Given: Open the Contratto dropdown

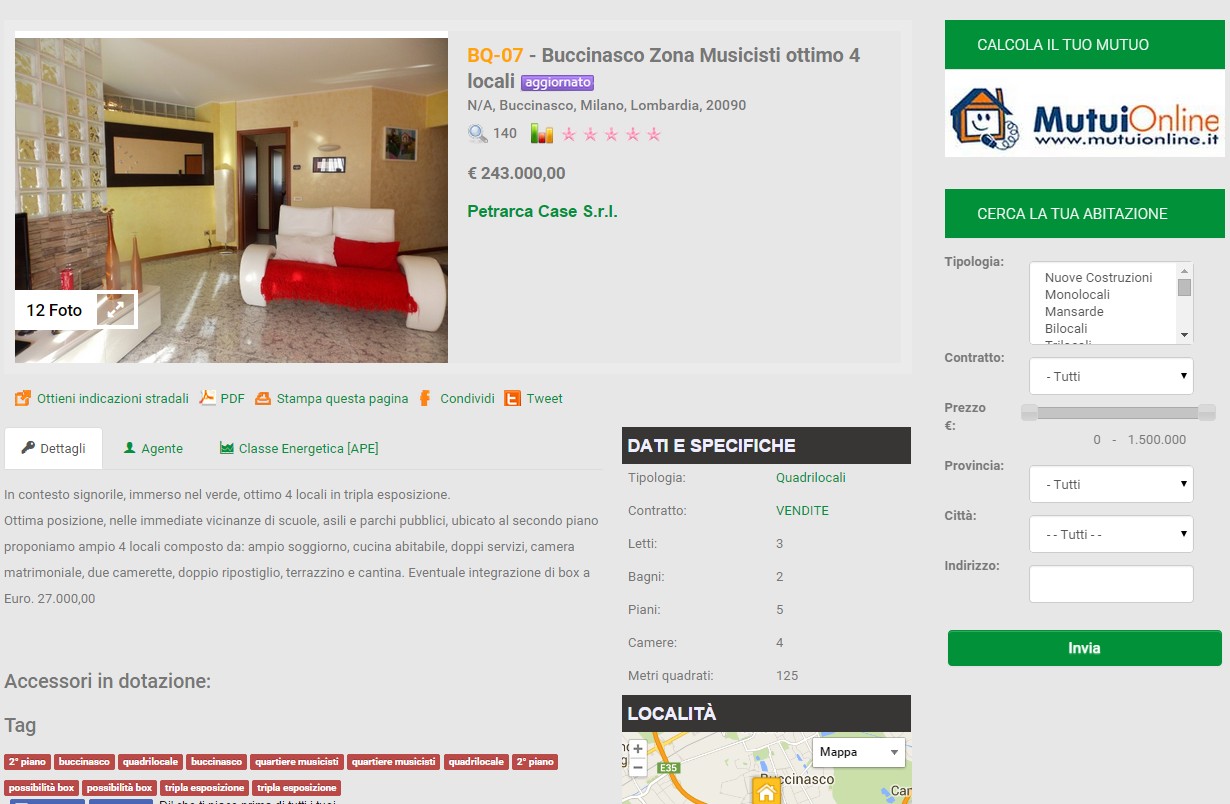Looking at the screenshot, I should point(1111,376).
